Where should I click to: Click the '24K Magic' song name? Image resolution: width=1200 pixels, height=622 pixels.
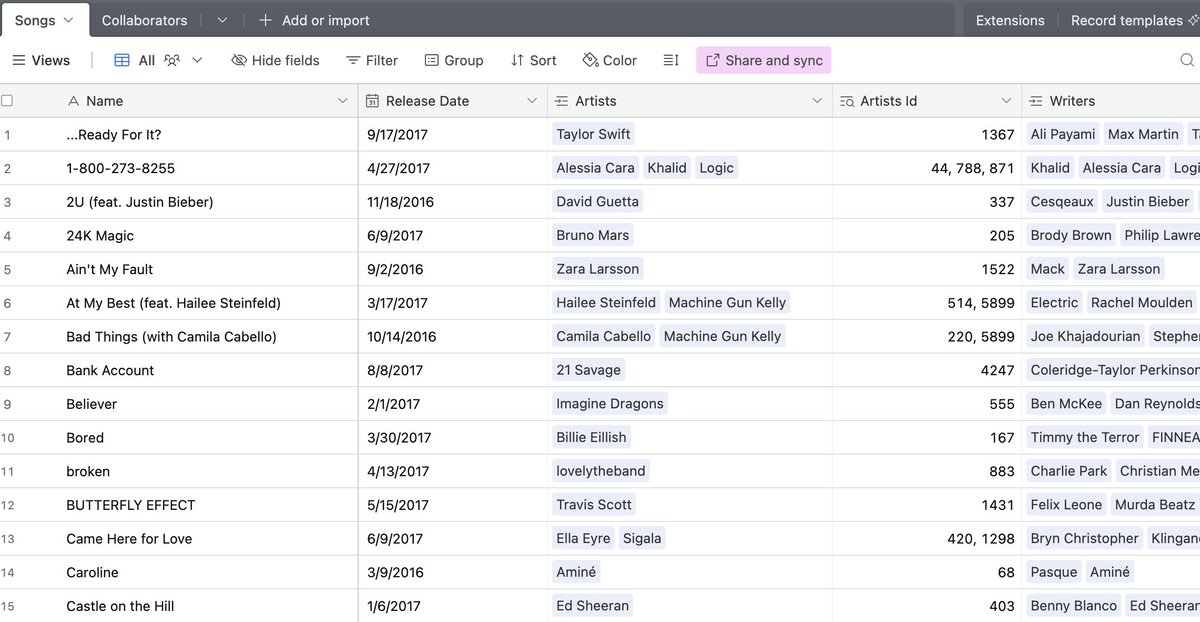[100, 235]
